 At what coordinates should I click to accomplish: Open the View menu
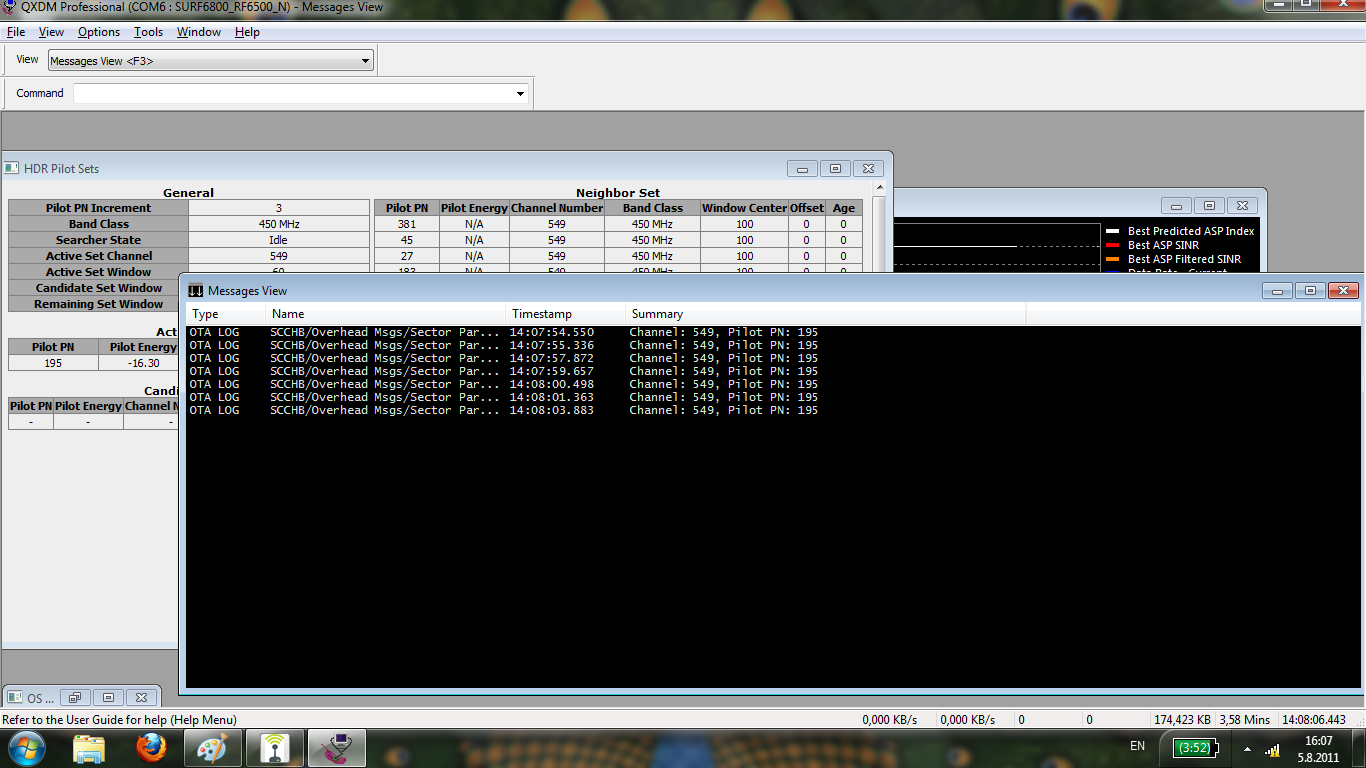(x=51, y=32)
